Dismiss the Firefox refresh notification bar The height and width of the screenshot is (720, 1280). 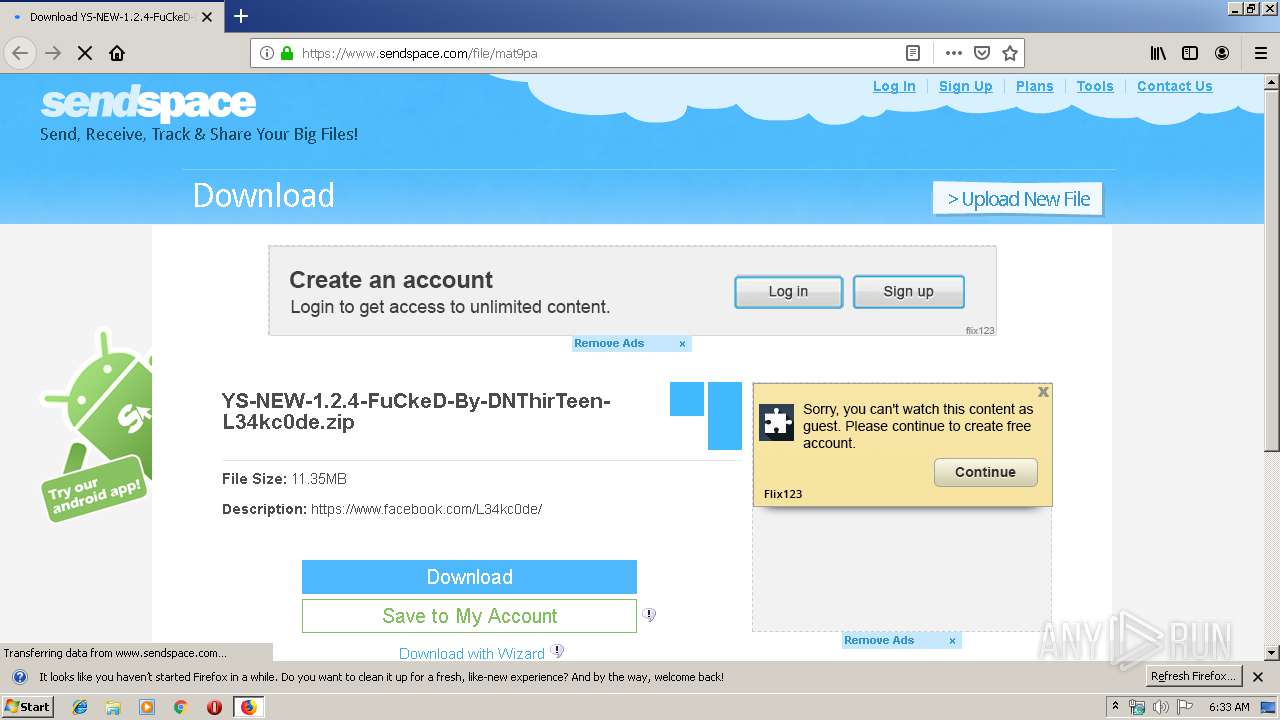1258,677
